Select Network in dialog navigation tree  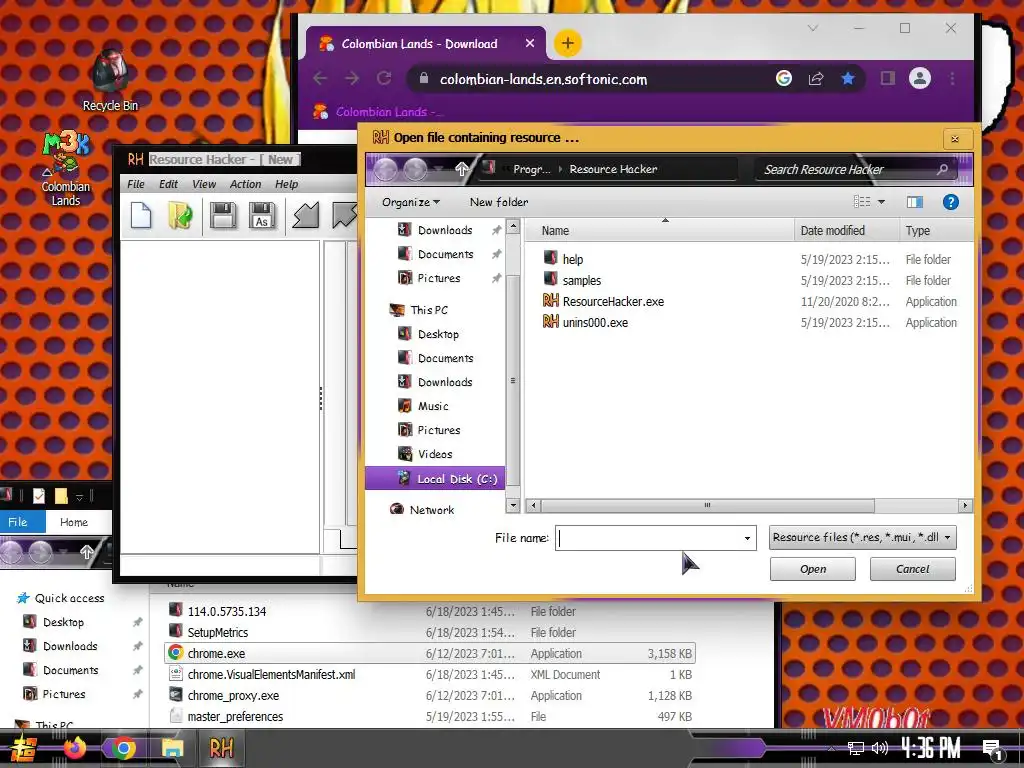[422, 510]
